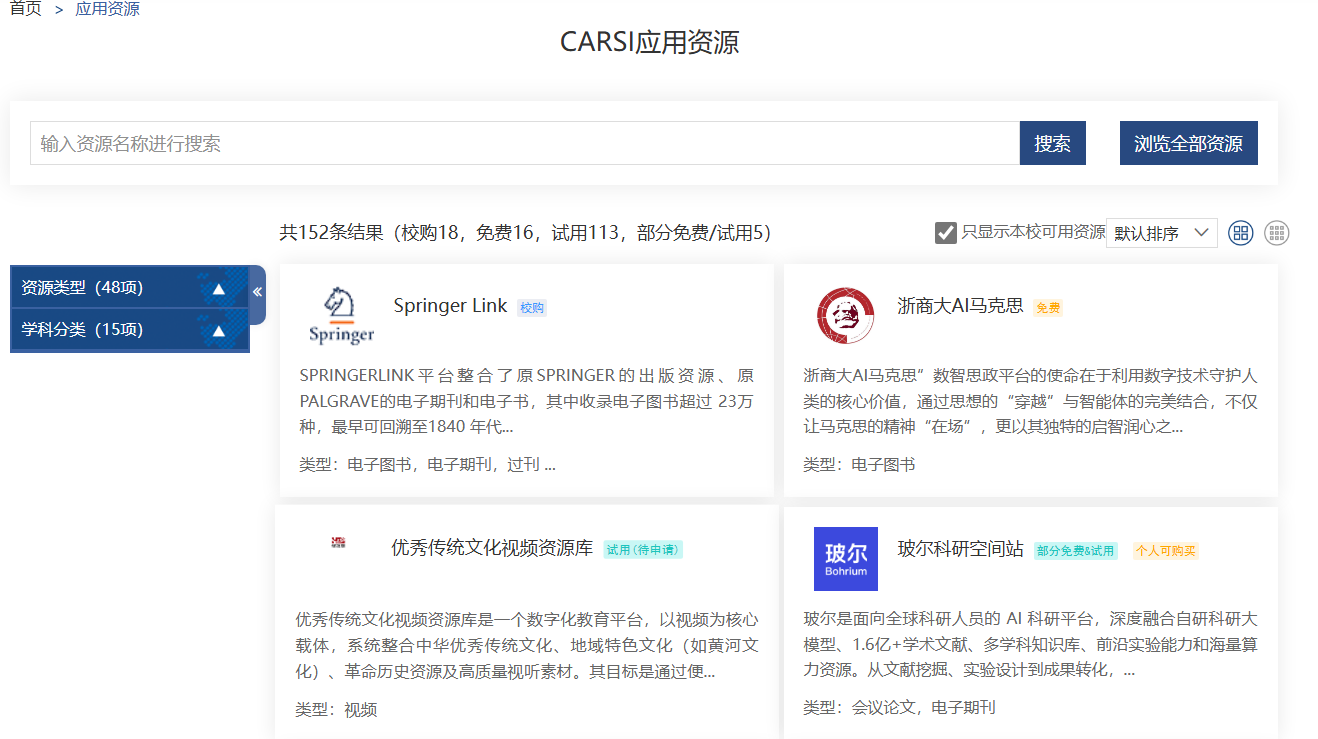This screenshot has height=739, width=1318.
Task: Click the 优秀传统文化视频资源库 description text
Action: click(527, 645)
